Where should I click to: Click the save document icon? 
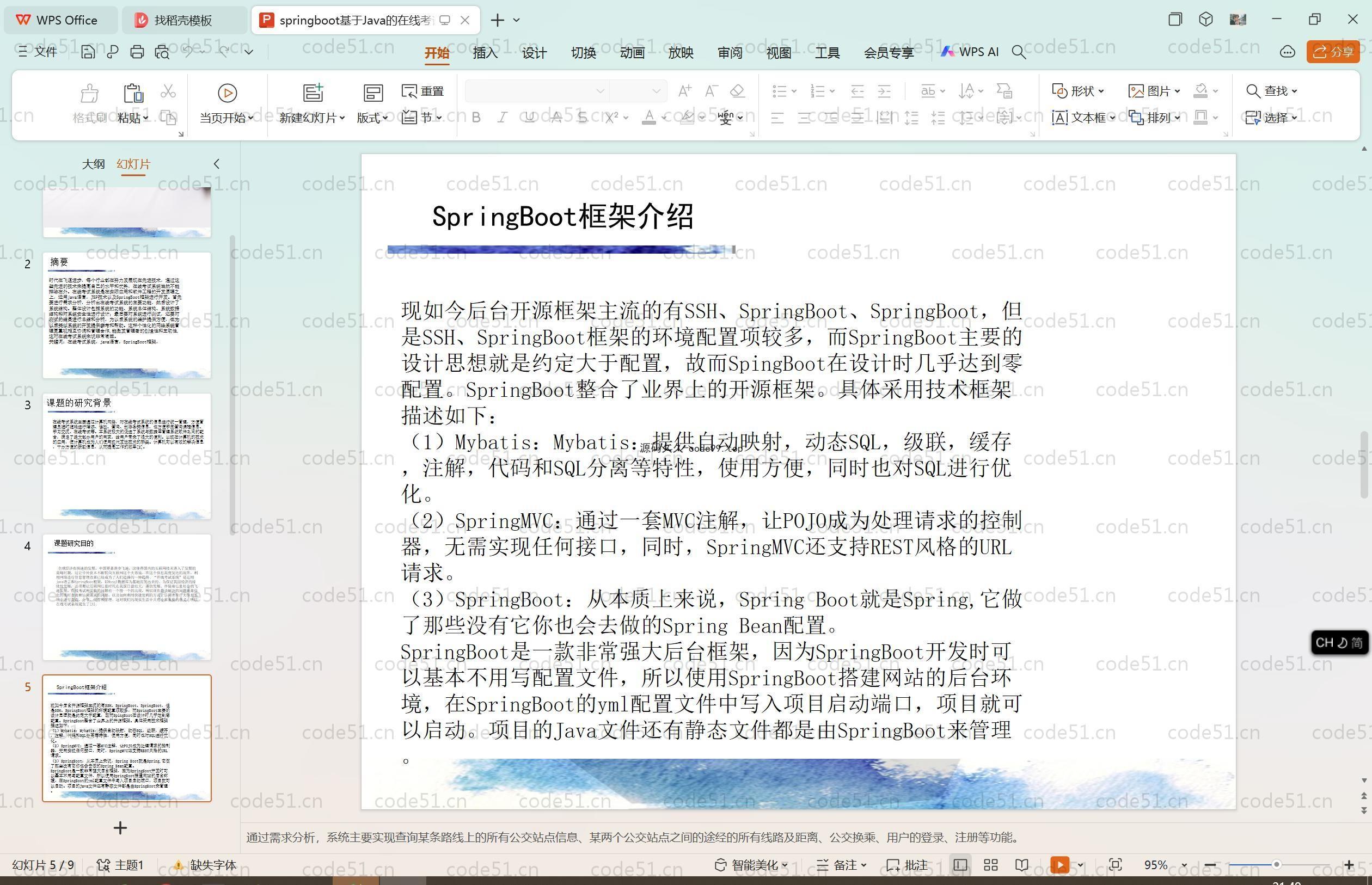tap(88, 52)
